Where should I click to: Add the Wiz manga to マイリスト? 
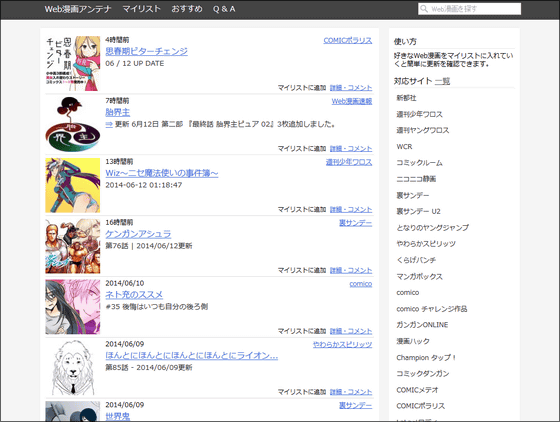pyautogui.click(x=302, y=210)
